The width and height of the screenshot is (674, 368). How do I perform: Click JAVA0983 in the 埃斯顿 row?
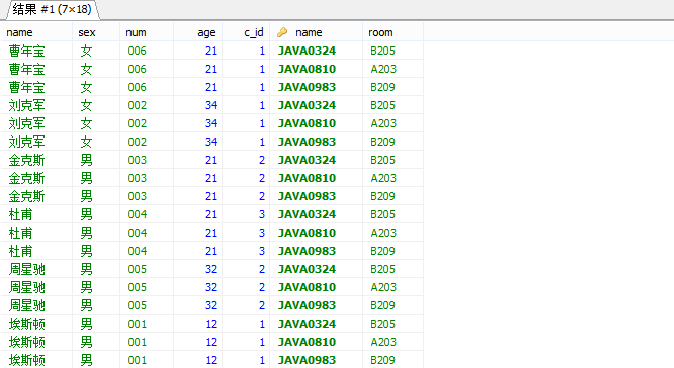coord(307,360)
